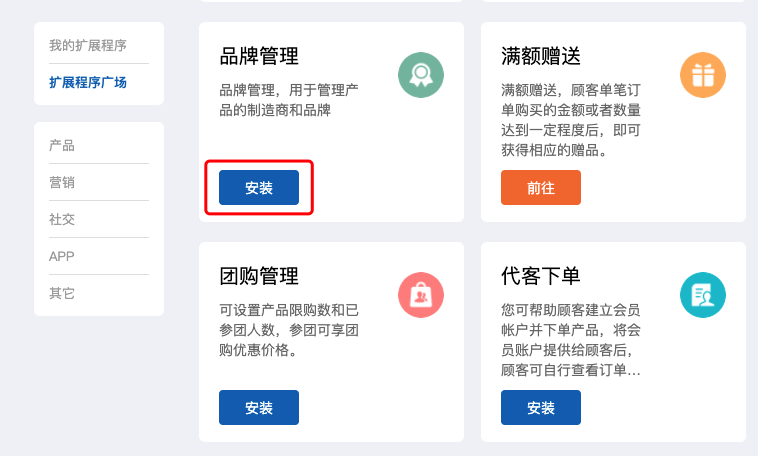
Task: Open 我的扩展程序 in sidebar
Action: [87, 45]
